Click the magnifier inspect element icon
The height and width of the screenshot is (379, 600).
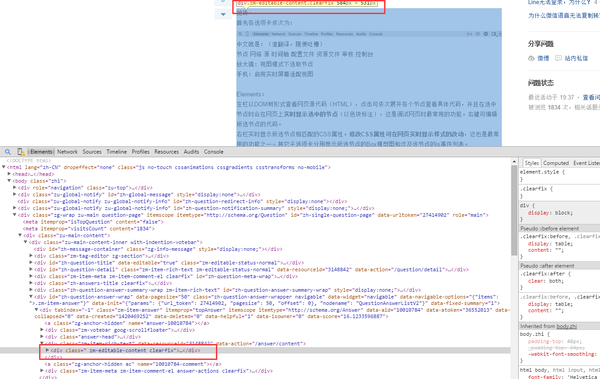click(8, 152)
